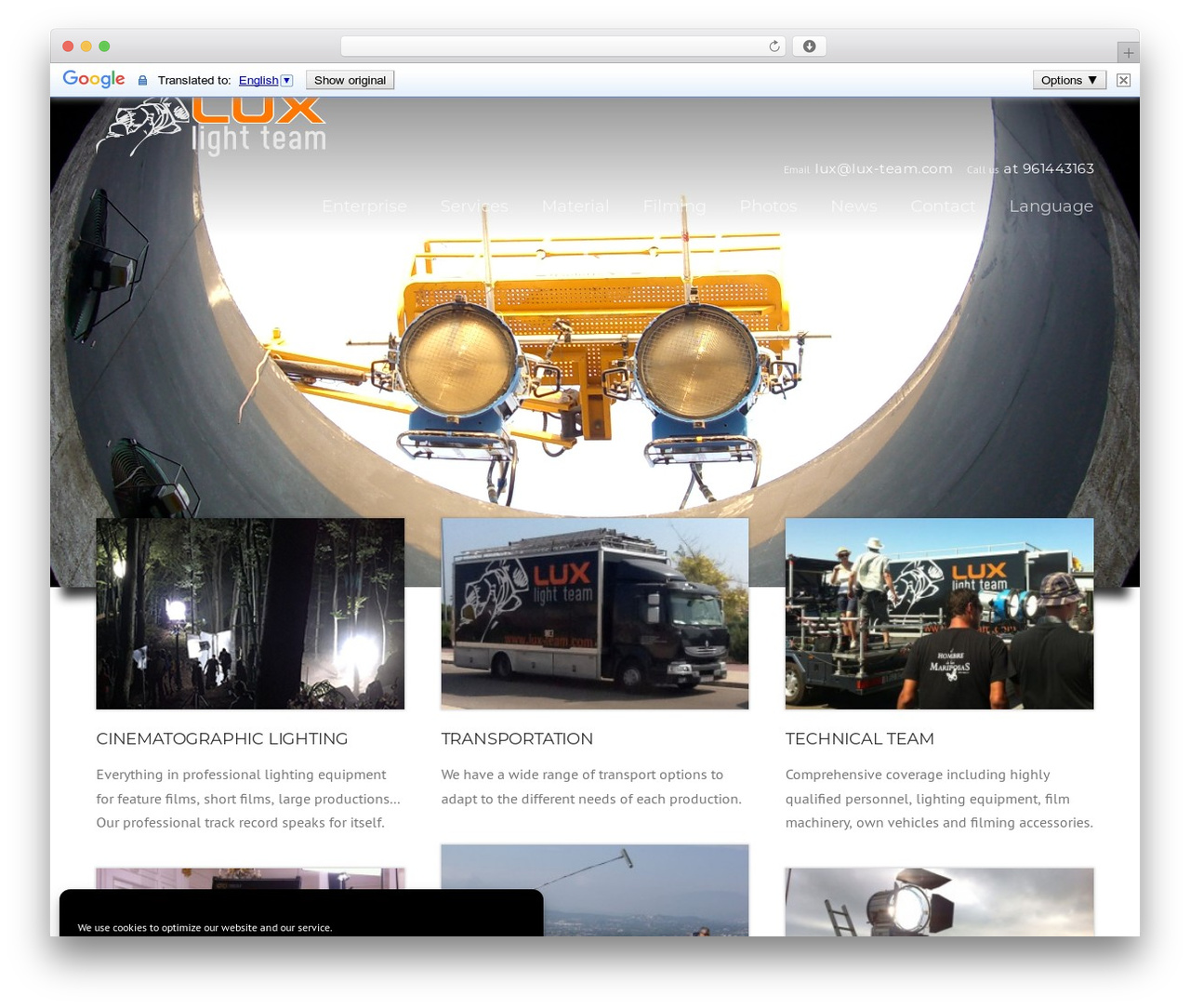This screenshot has height=1008, width=1190.
Task: Click the Cinematographic Lighting heading
Action: [x=222, y=738]
